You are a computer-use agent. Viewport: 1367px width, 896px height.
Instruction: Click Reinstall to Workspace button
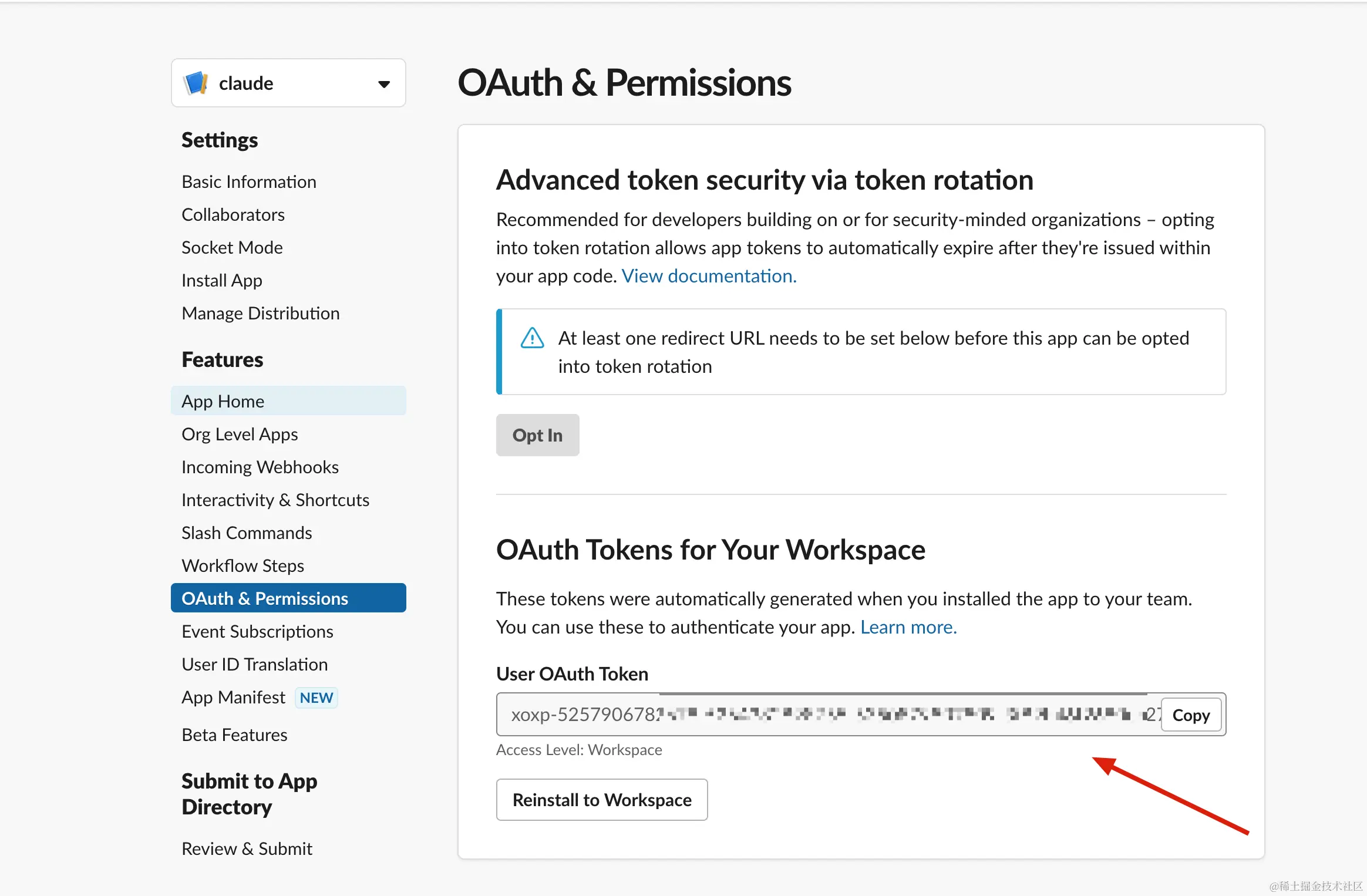pyautogui.click(x=601, y=800)
